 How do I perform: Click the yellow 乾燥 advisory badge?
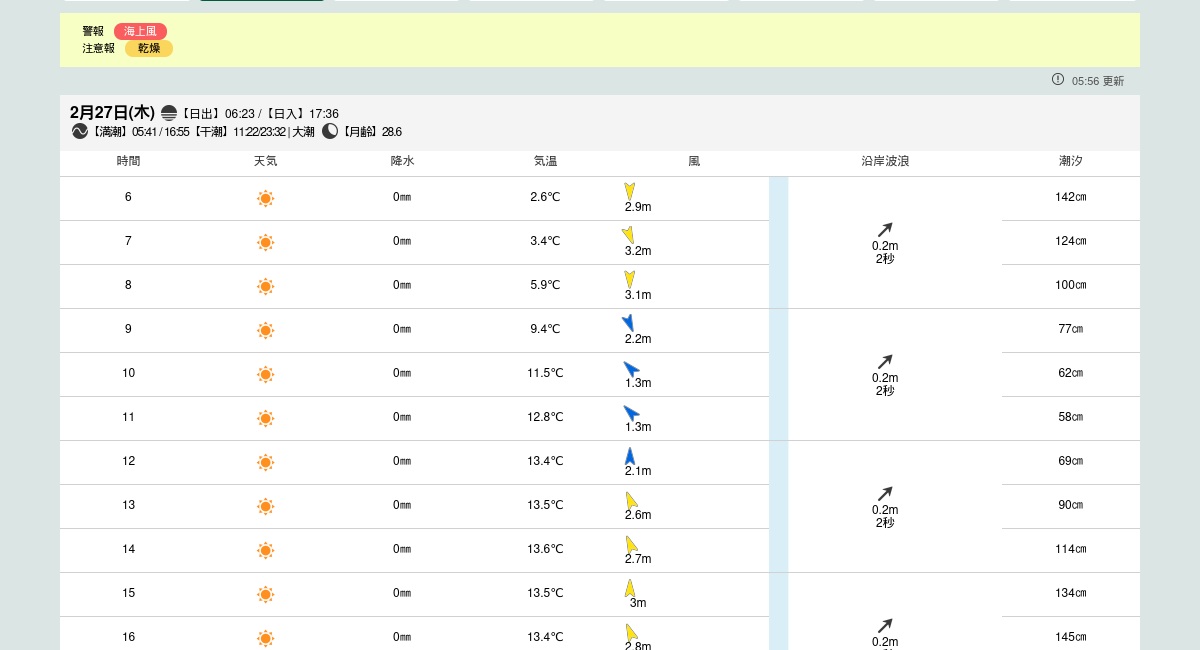(x=148, y=48)
